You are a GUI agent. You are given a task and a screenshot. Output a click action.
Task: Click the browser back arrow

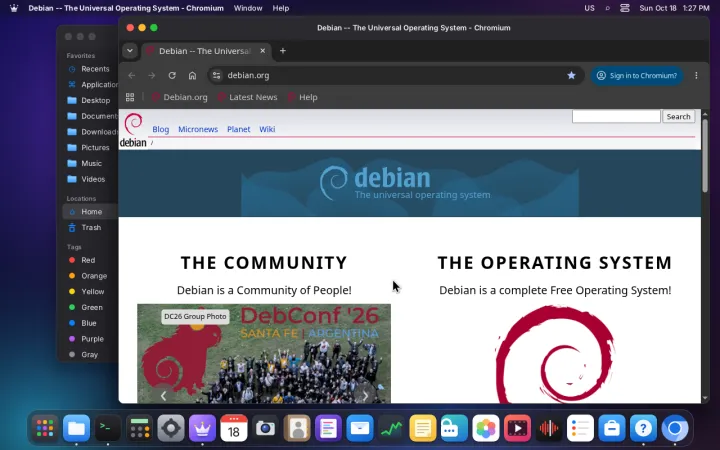click(x=132, y=75)
